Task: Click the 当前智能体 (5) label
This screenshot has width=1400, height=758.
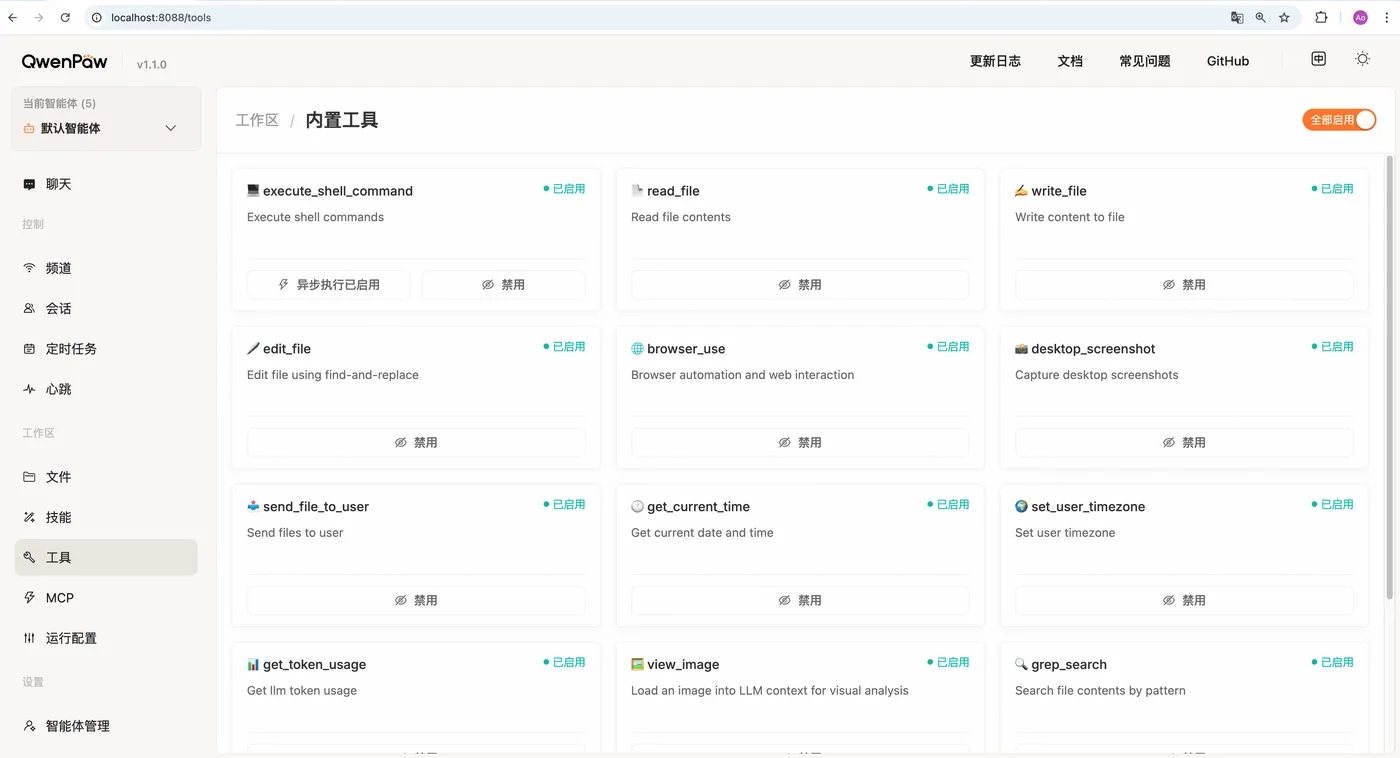Action: 60,104
